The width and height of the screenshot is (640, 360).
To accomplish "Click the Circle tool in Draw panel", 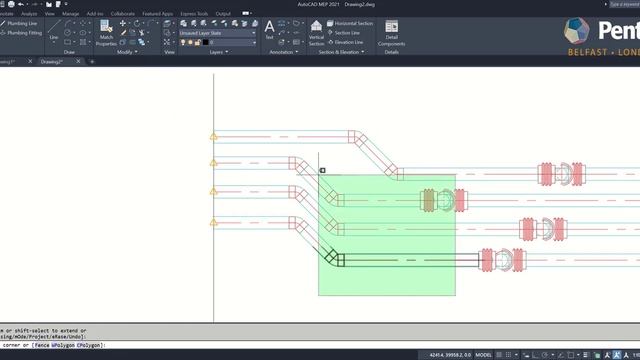I will click(68, 33).
